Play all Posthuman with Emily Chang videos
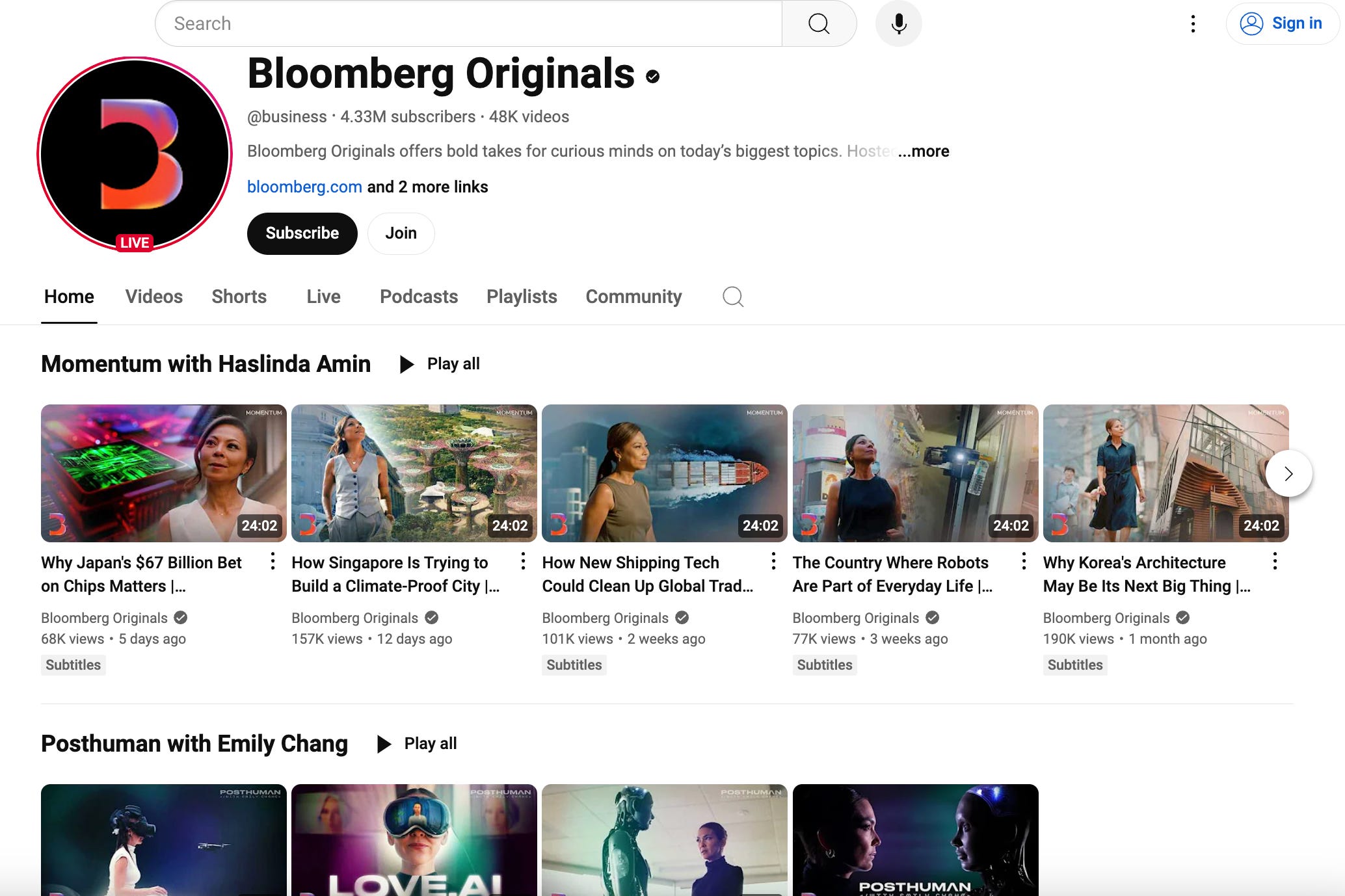The width and height of the screenshot is (1345, 896). (x=418, y=744)
